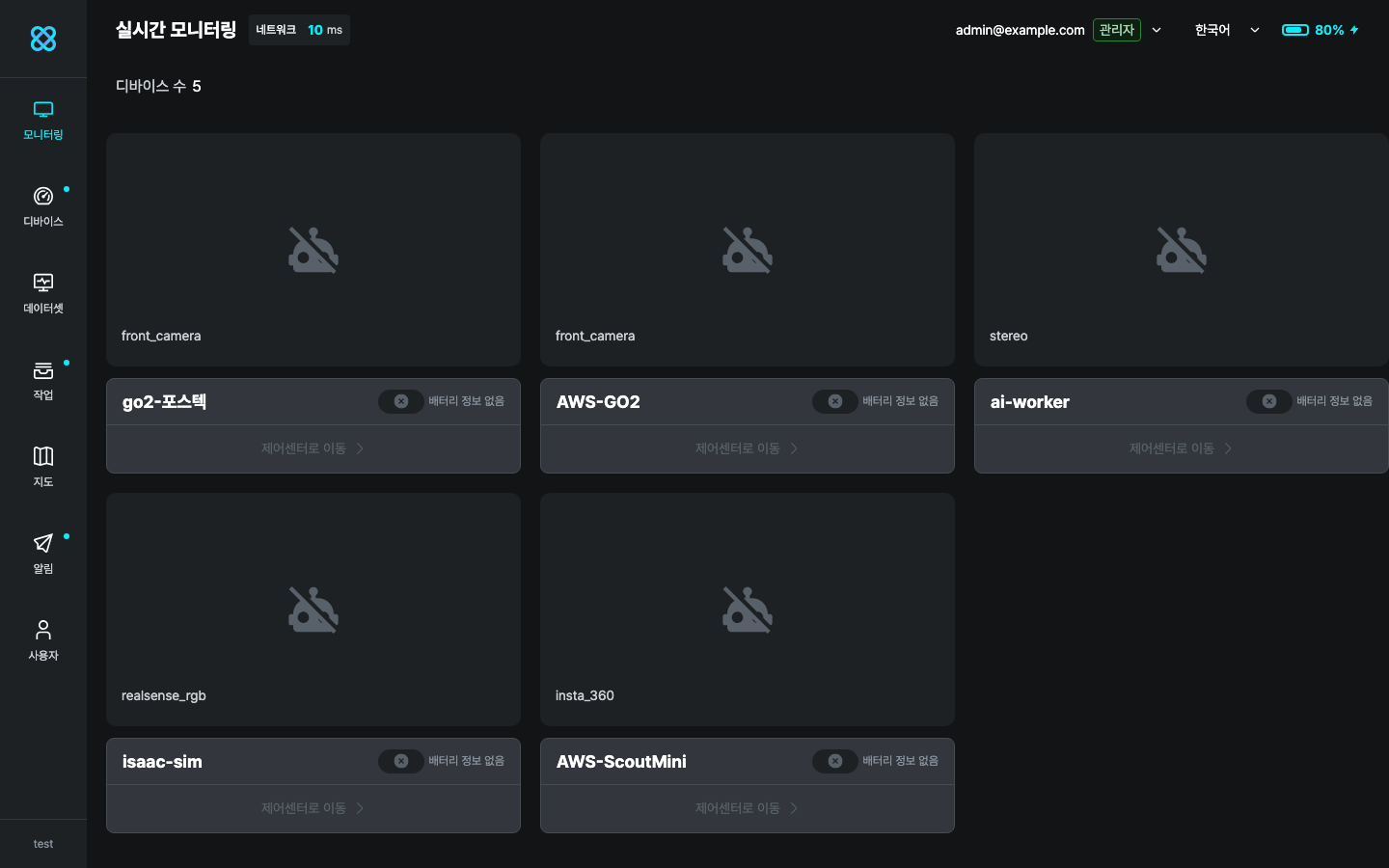
Task: Click the chevron beside ai-worker 제어센터로 이동
Action: click(1228, 448)
